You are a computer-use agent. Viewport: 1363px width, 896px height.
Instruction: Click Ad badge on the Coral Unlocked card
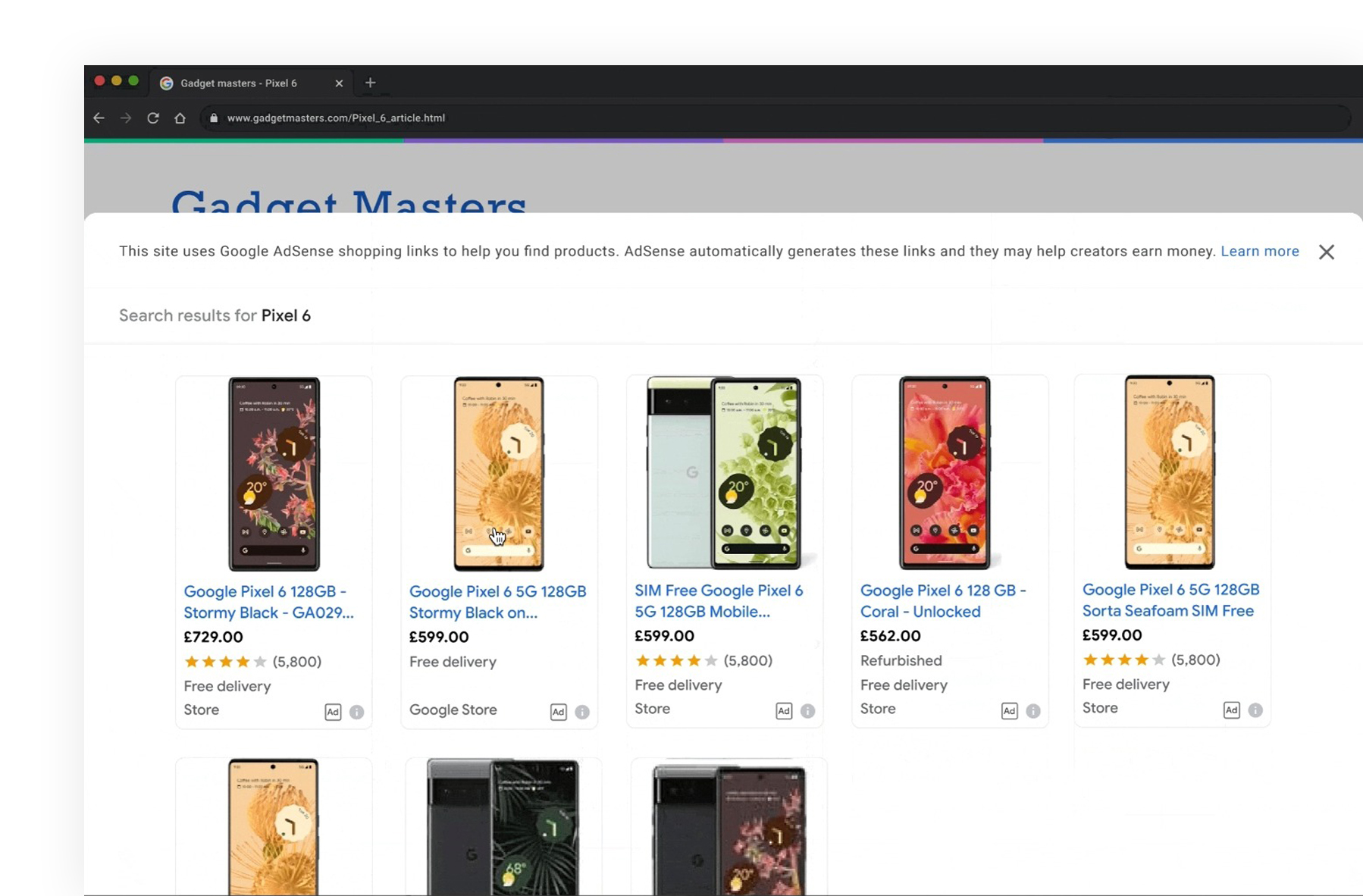click(1009, 711)
